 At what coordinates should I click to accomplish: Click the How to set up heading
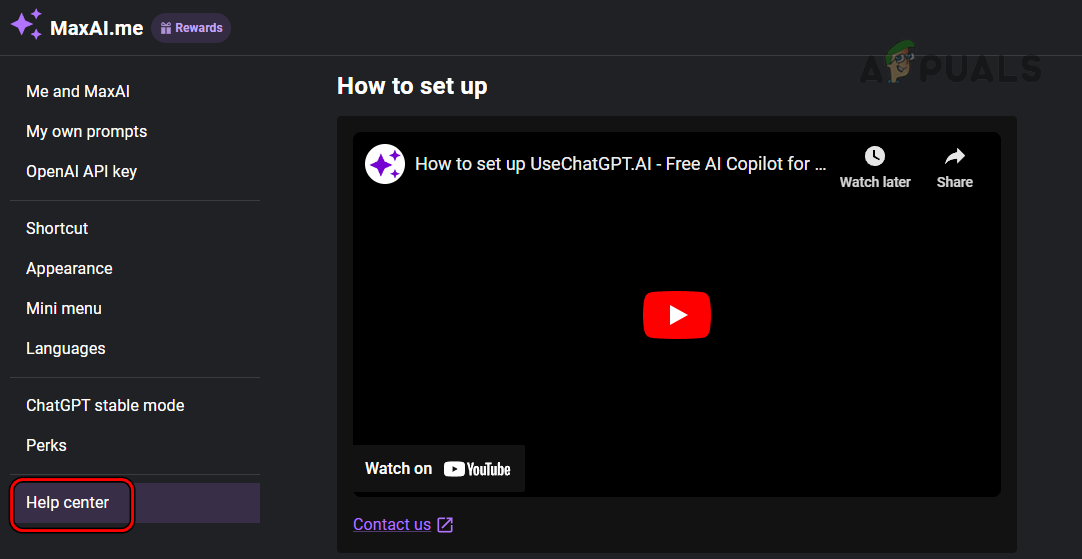click(x=412, y=86)
